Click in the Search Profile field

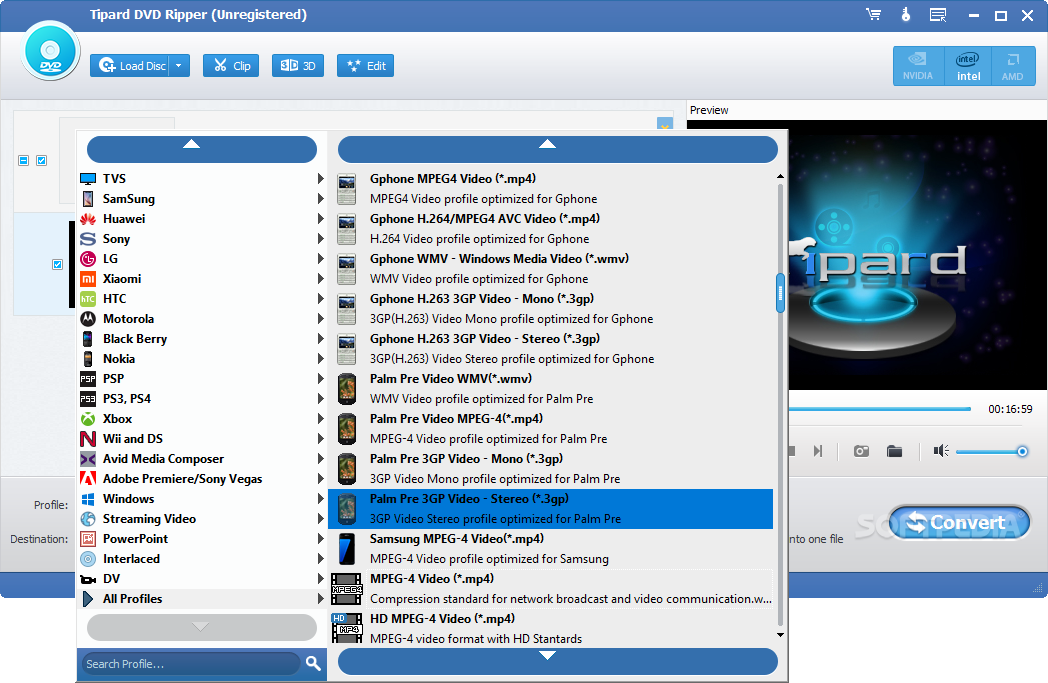click(191, 664)
